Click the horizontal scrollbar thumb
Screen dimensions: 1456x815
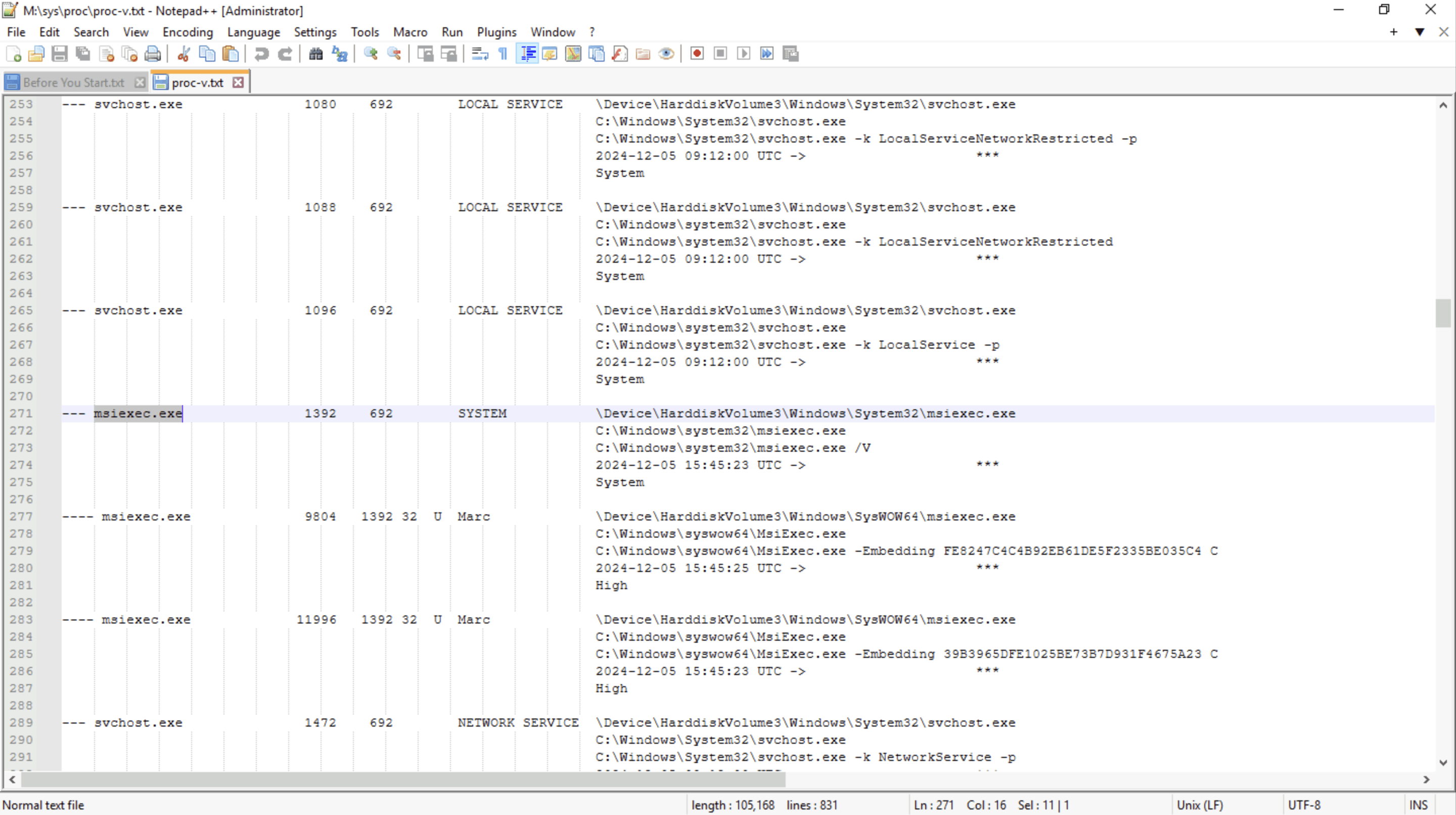pos(403,780)
